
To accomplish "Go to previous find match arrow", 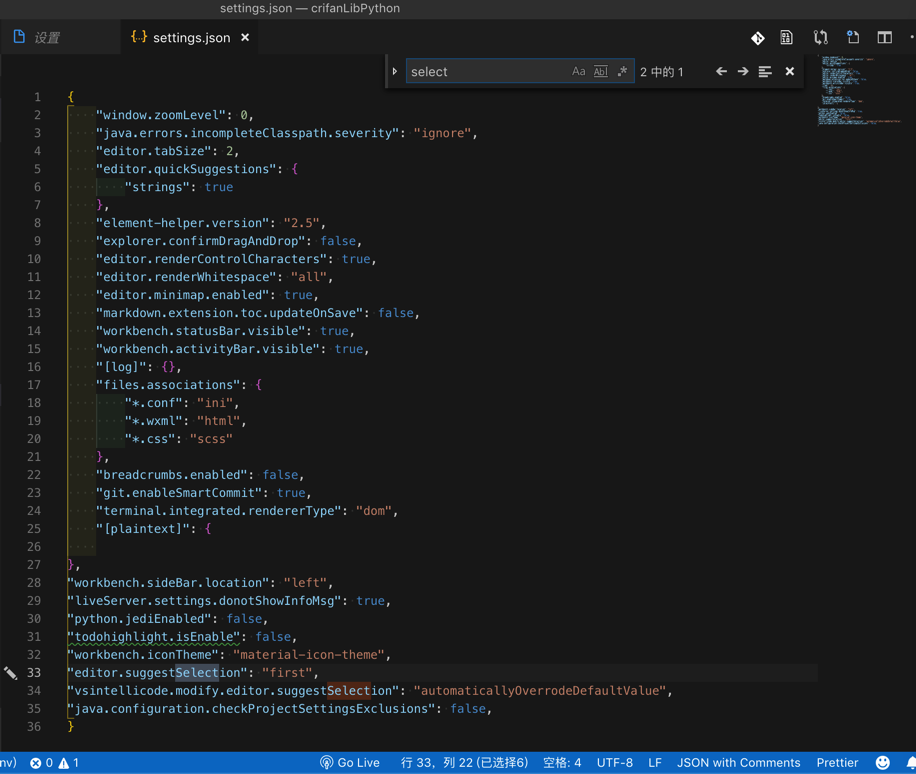I will coord(721,72).
